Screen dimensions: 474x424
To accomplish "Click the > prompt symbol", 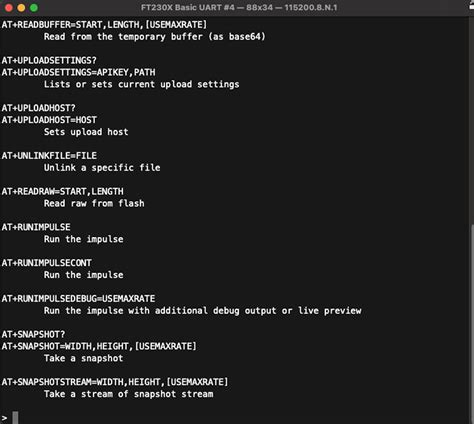I will (x=4, y=418).
